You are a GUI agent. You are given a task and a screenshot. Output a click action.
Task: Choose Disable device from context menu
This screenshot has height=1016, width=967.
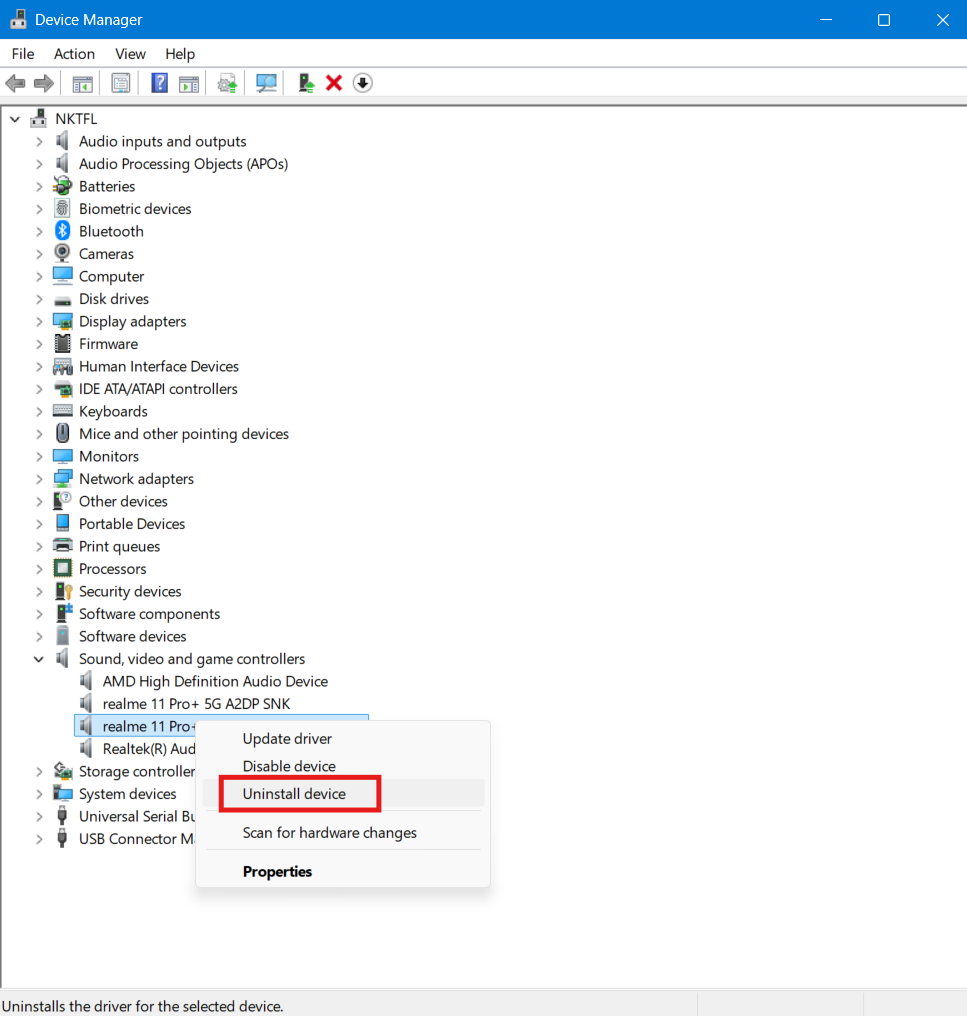pos(343,766)
